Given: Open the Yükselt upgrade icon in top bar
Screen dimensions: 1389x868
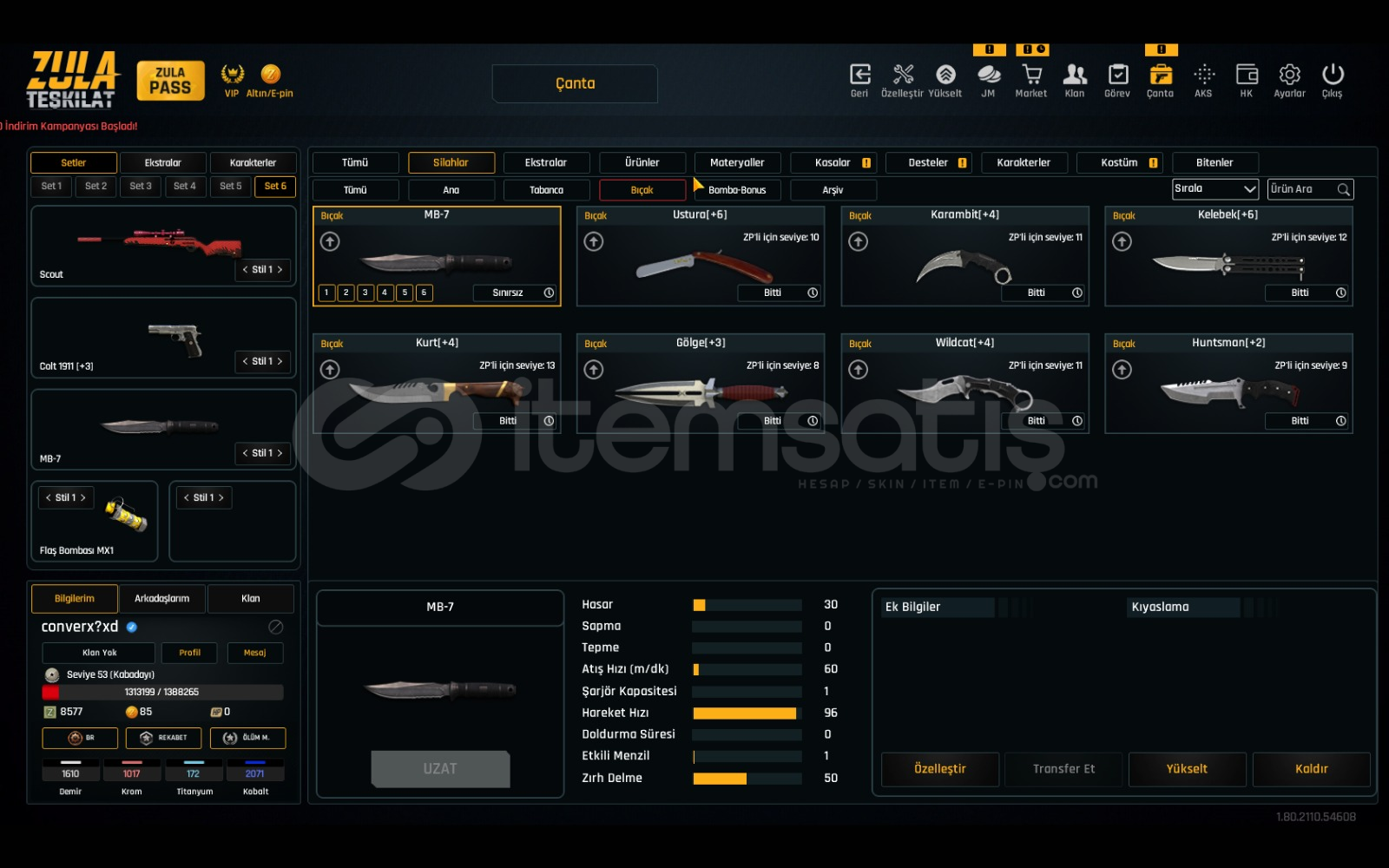Looking at the screenshot, I should 945,76.
